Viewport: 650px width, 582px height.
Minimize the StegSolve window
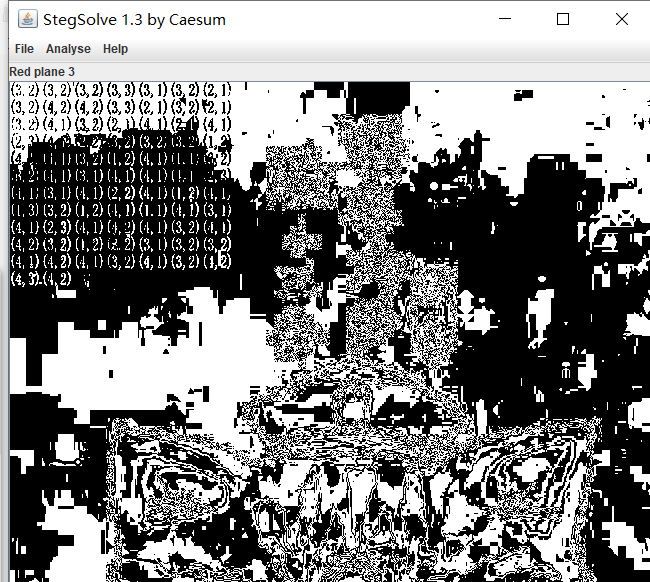[x=504, y=19]
